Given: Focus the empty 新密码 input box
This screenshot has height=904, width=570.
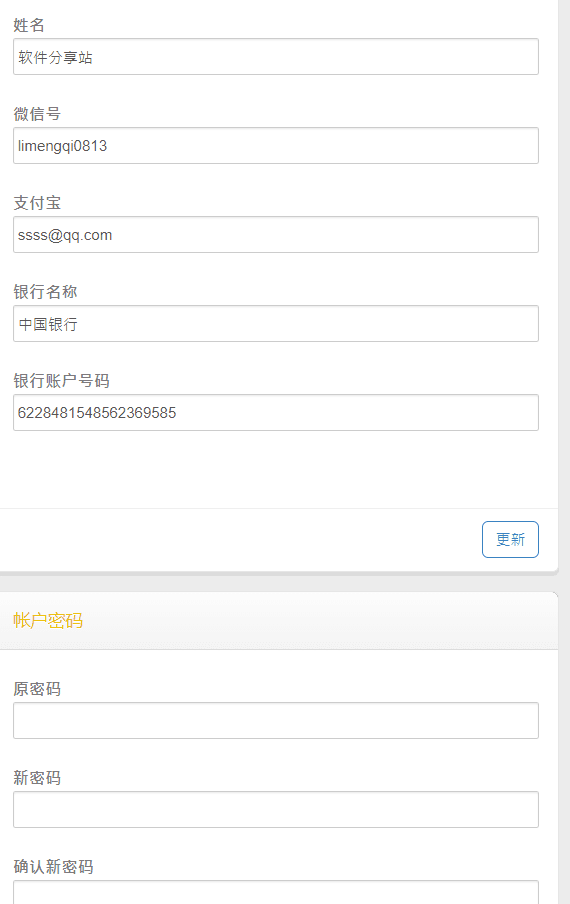Looking at the screenshot, I should [275, 809].
